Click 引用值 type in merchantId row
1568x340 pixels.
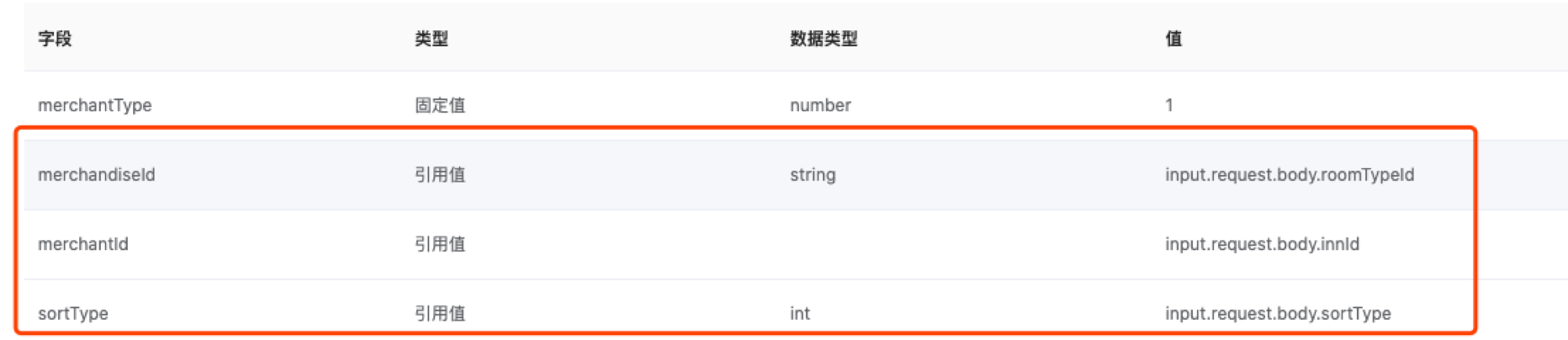tap(439, 244)
